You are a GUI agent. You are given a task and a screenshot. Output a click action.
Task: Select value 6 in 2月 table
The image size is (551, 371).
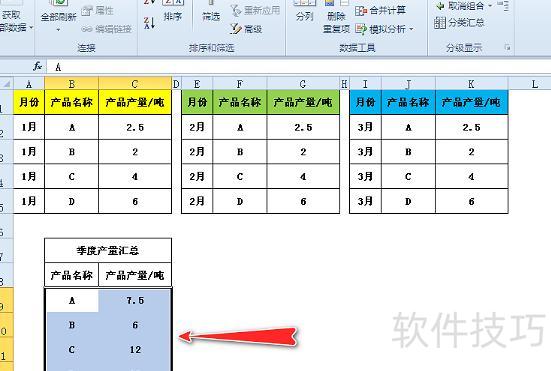(x=303, y=201)
